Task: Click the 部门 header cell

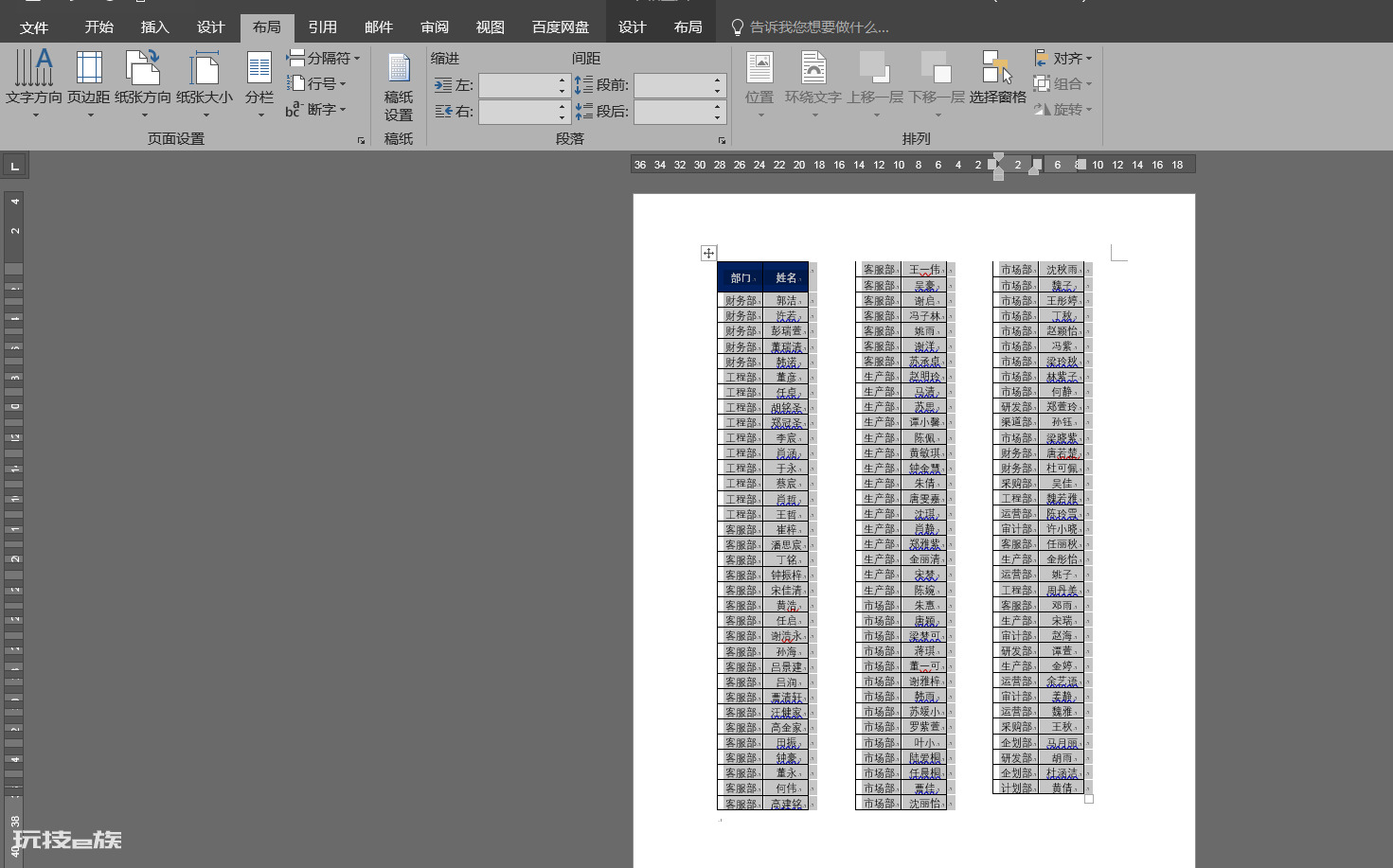Action: point(741,277)
